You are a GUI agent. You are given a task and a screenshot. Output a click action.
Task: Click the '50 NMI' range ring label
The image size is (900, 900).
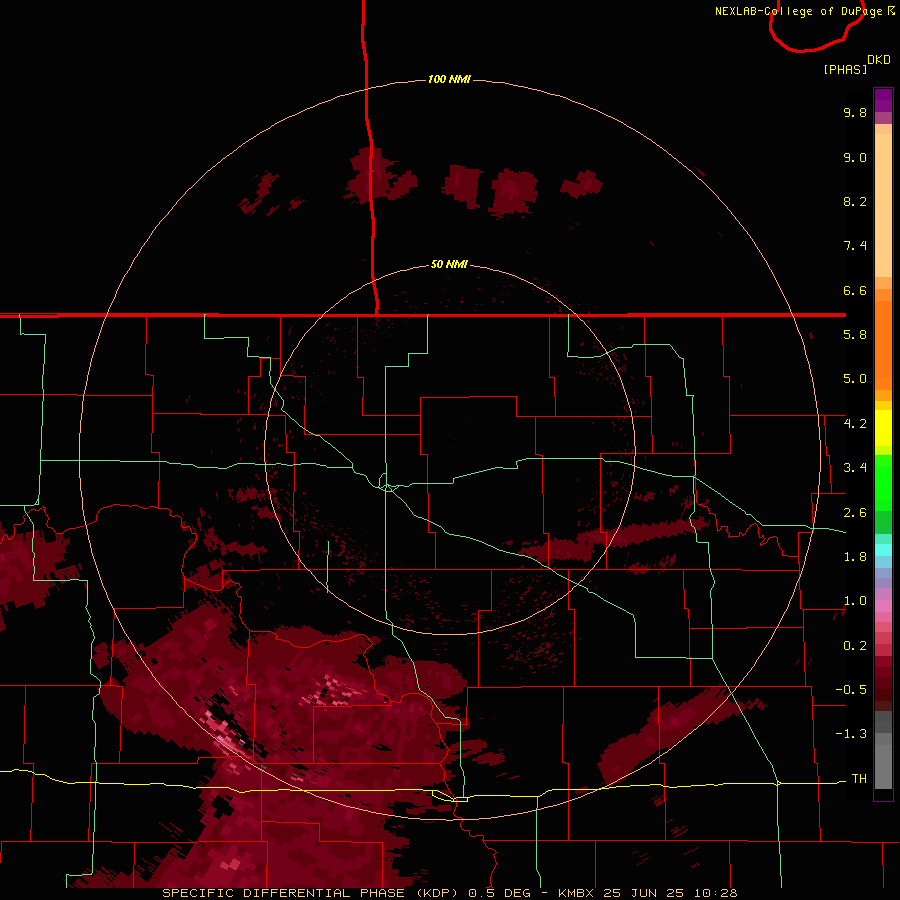point(449,264)
